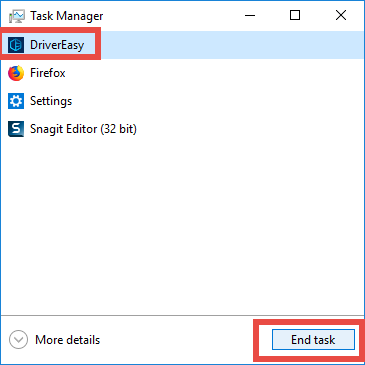Image resolution: width=365 pixels, height=365 pixels.
Task: Click the Firefox browser icon
Action: click(16, 73)
